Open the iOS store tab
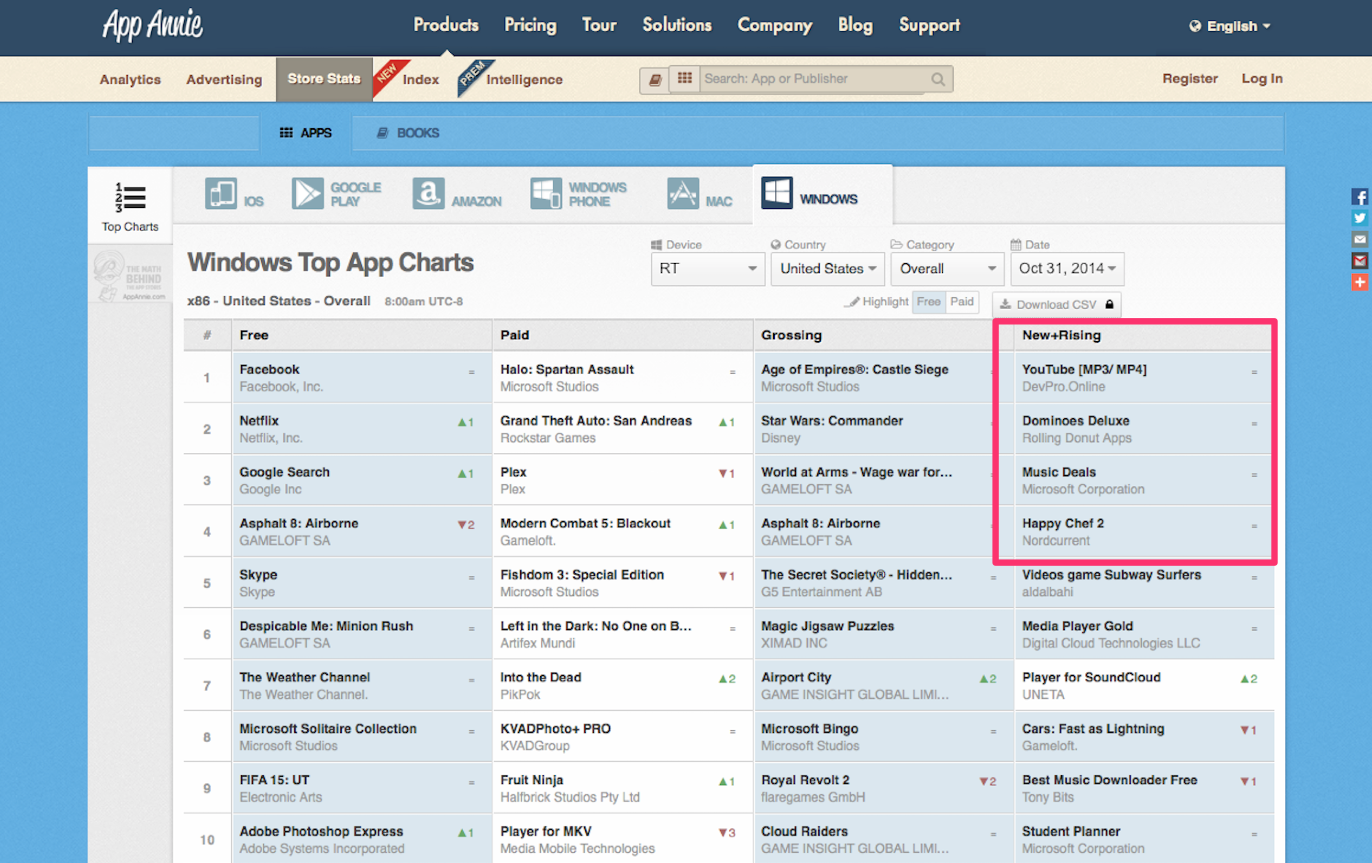Screen dimensions: 1372x863 click(x=235, y=194)
